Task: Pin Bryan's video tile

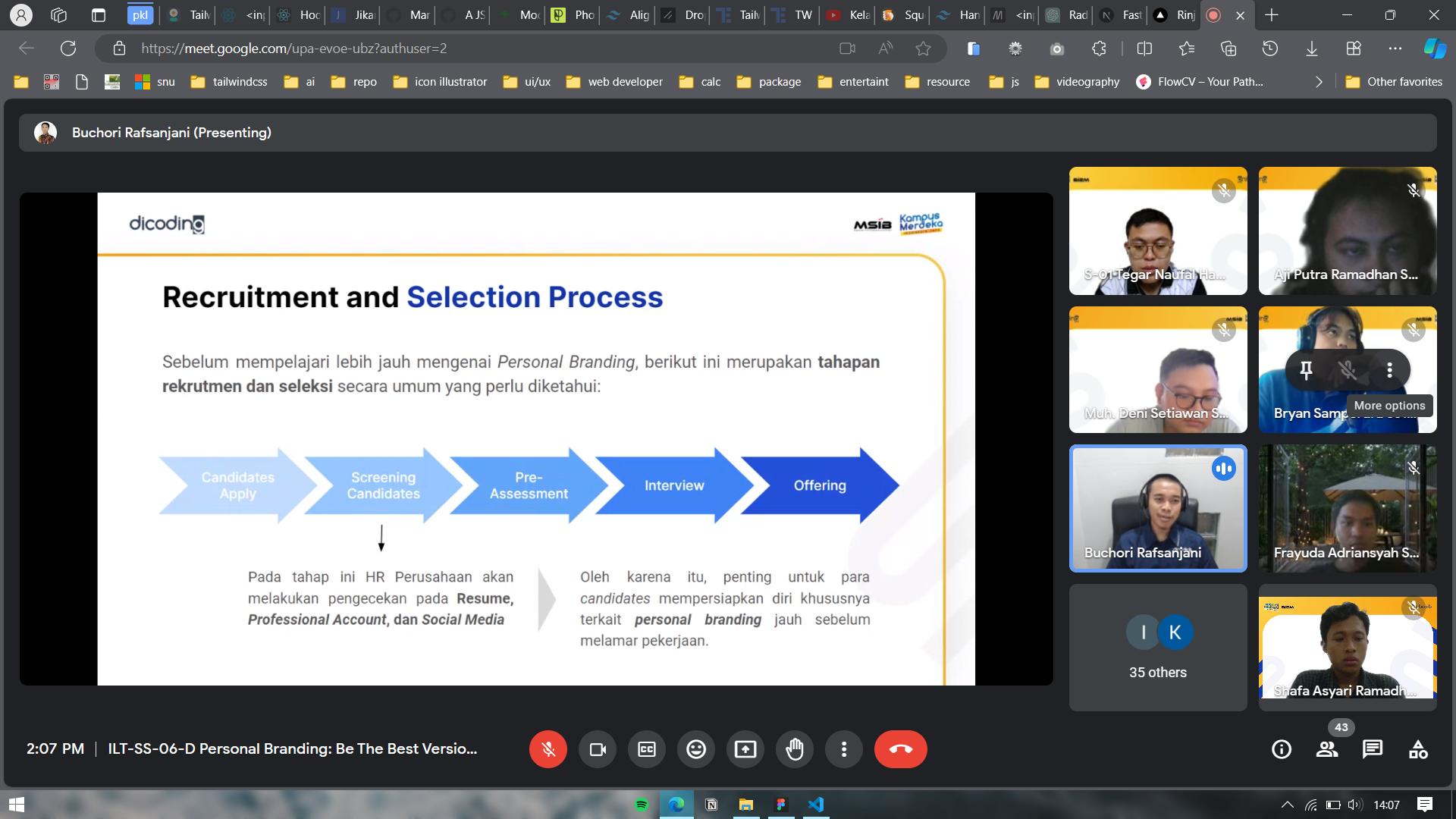Action: (x=1306, y=370)
